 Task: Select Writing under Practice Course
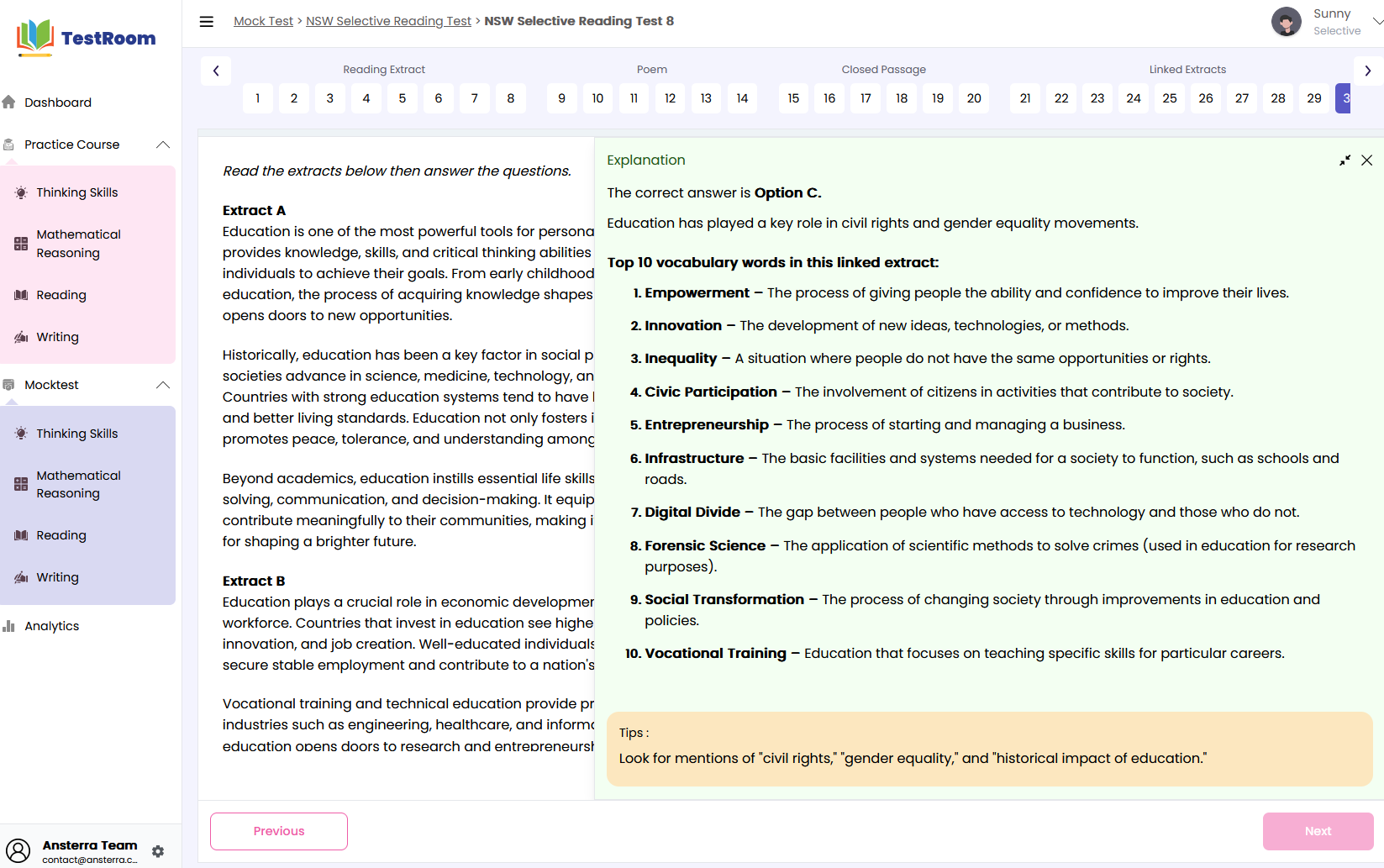[58, 337]
